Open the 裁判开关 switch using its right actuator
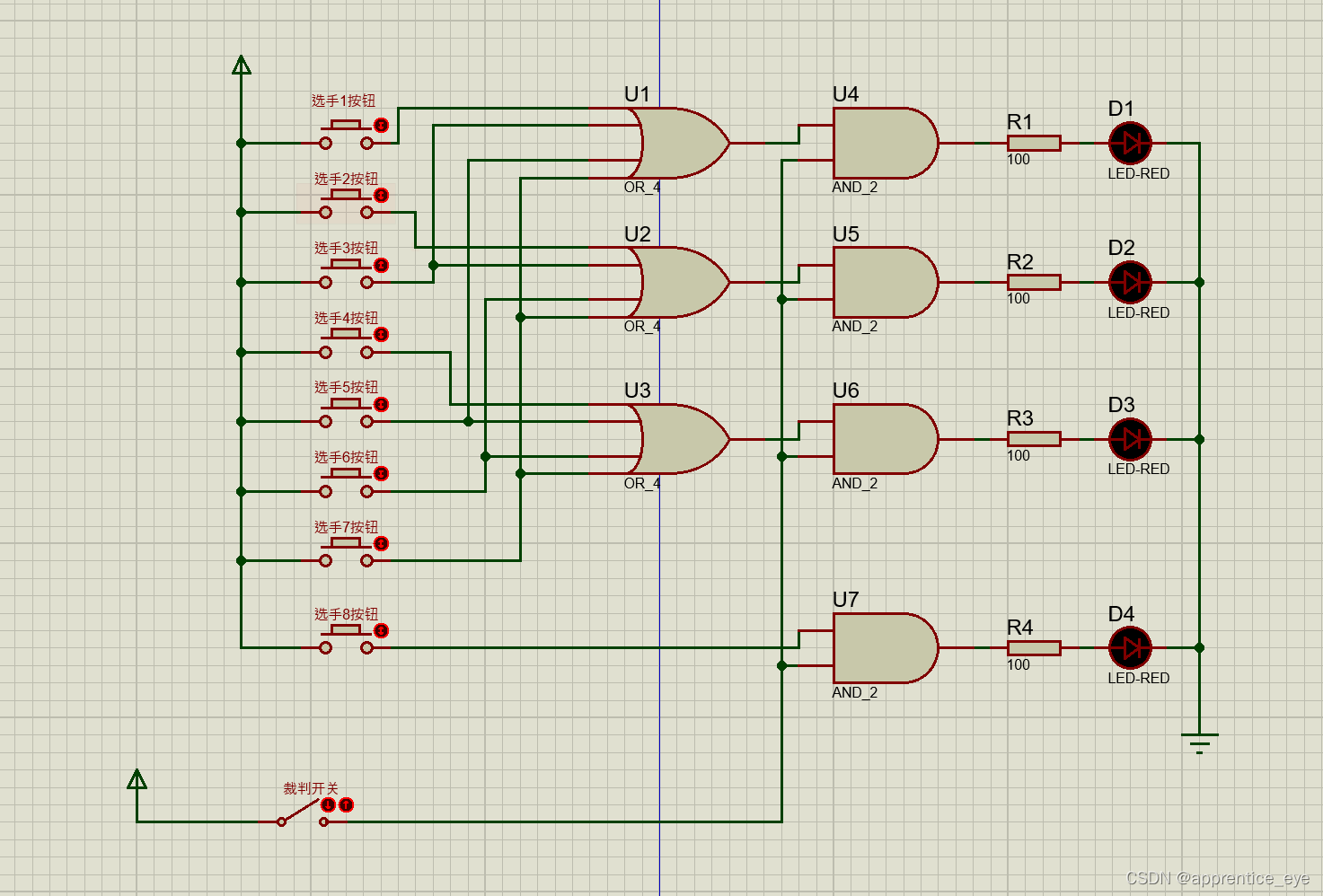Screen dimensions: 1323x896 tap(346, 804)
